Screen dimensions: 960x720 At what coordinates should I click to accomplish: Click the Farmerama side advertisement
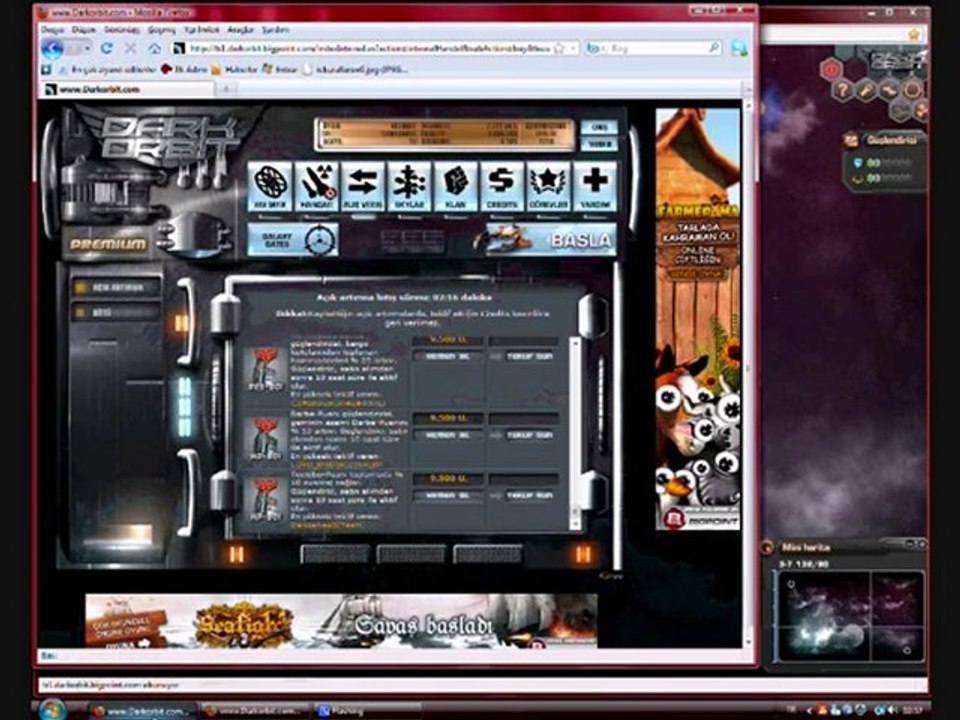point(698,318)
